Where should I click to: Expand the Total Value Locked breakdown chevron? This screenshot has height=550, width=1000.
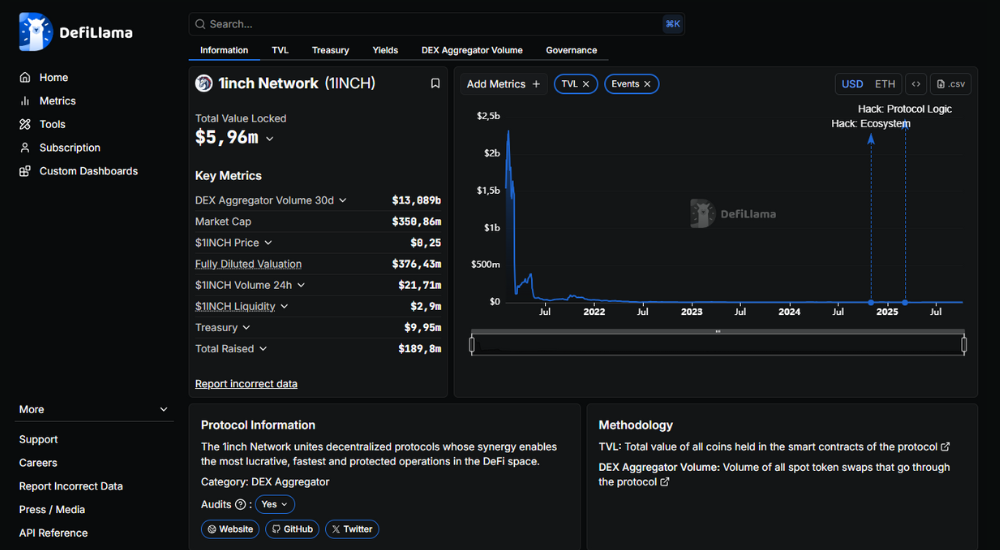[270, 139]
